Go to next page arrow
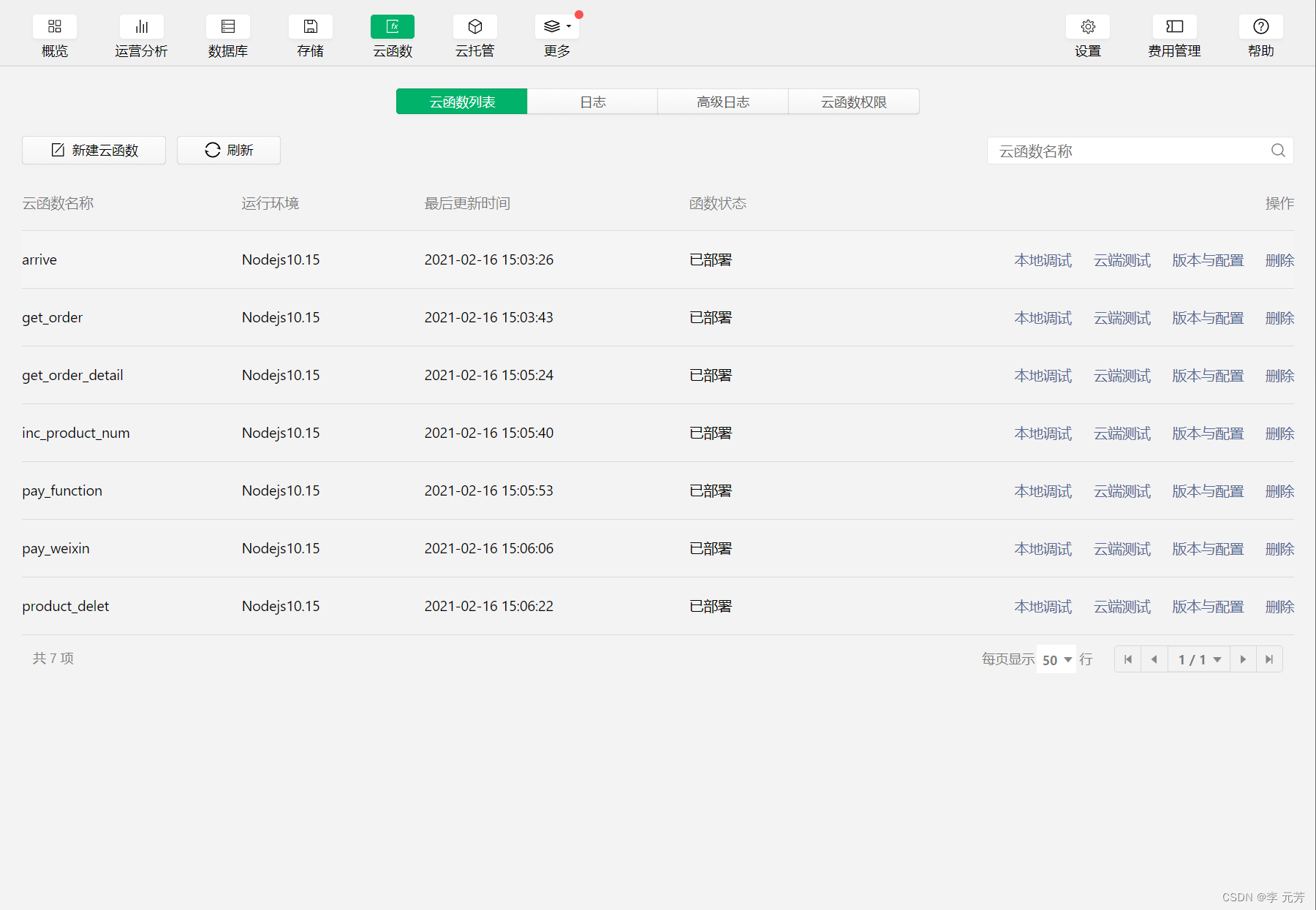This screenshot has height=910, width=1316. point(1243,659)
